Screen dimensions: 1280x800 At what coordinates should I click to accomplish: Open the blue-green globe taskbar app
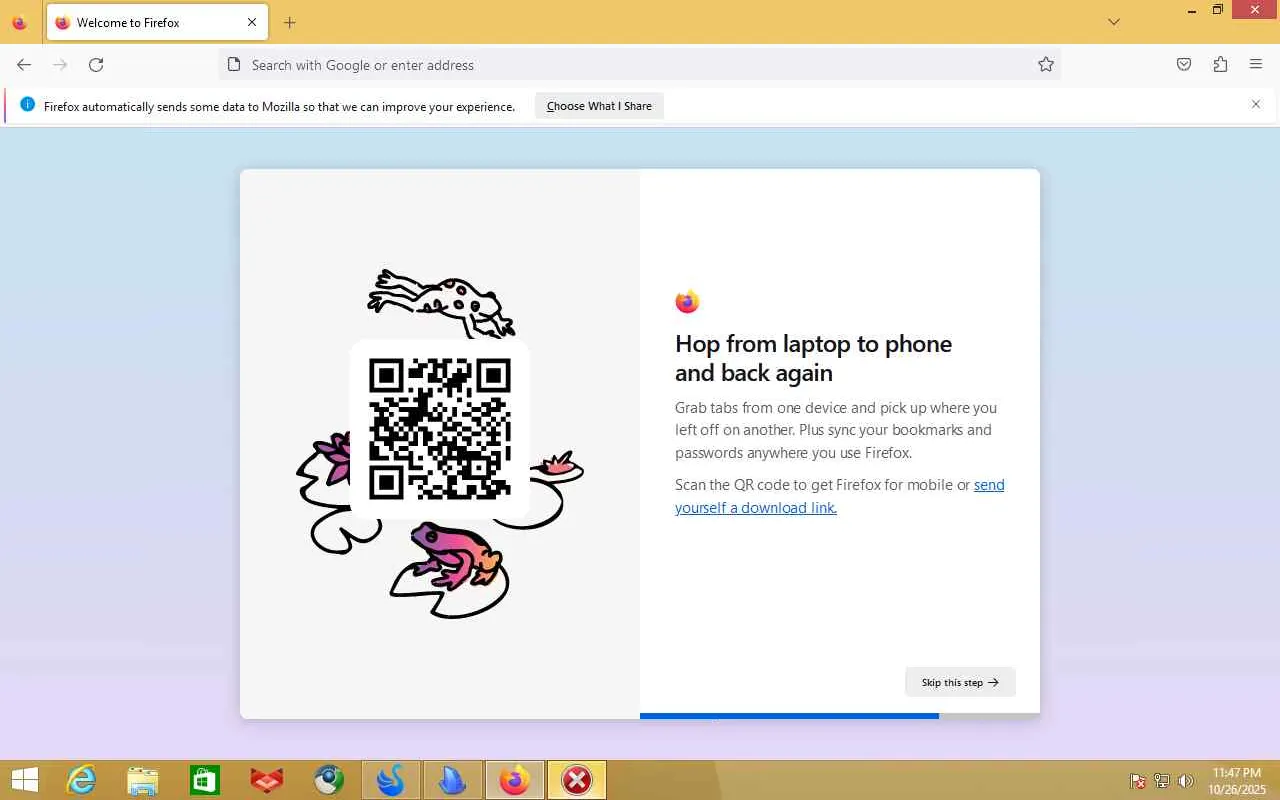329,780
